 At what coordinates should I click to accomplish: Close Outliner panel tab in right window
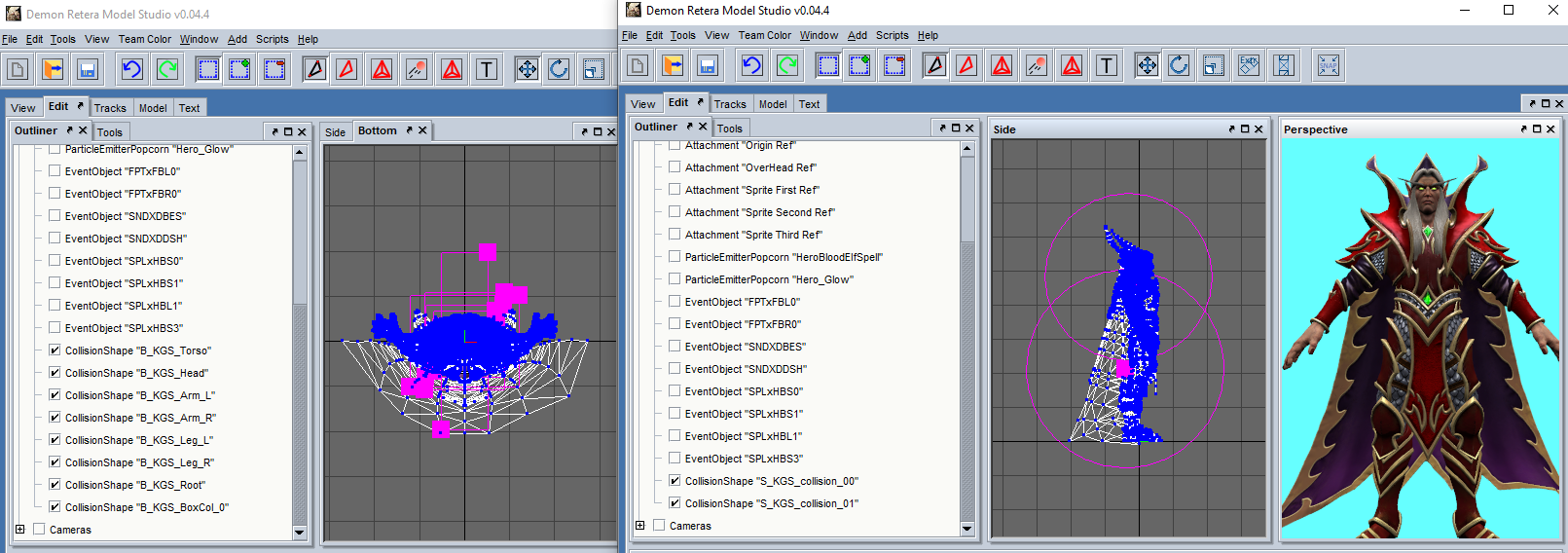coord(703,127)
